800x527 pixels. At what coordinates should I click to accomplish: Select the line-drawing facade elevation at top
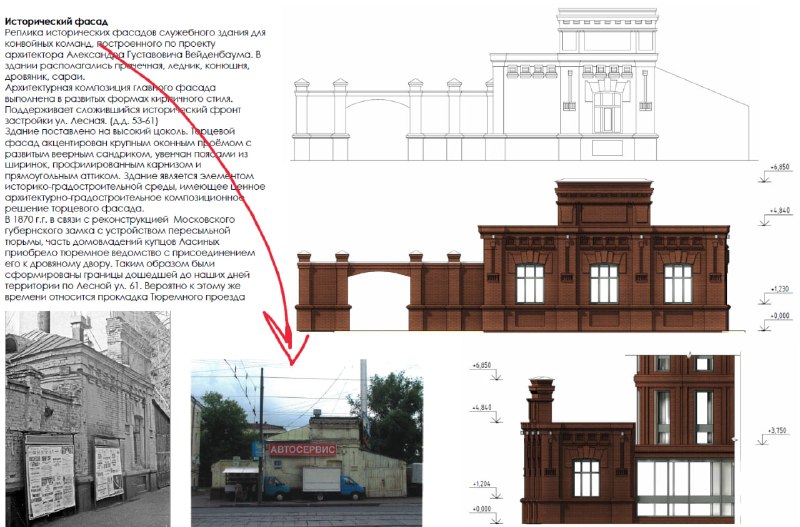521,85
